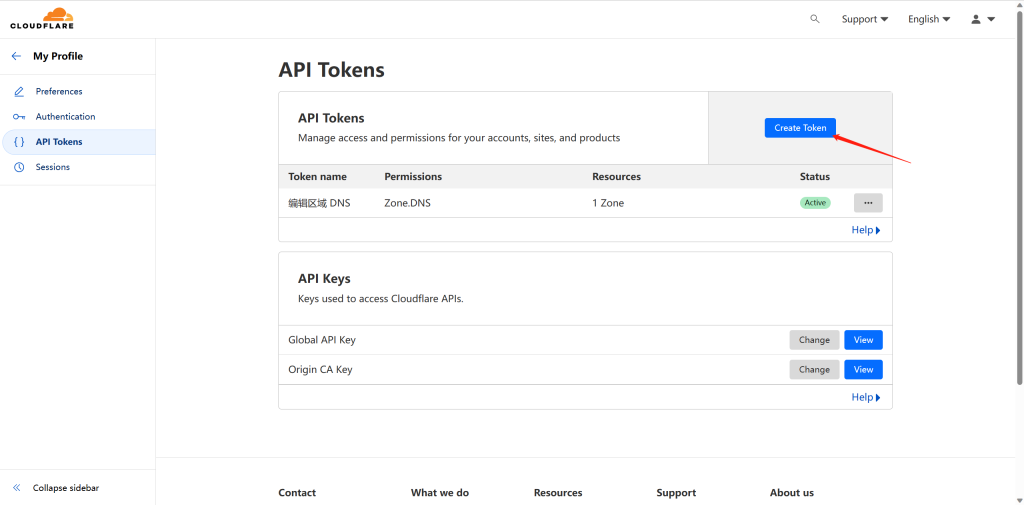Click the scrollbar down arrow
The height and width of the screenshot is (505, 1024).
pos(1020,500)
